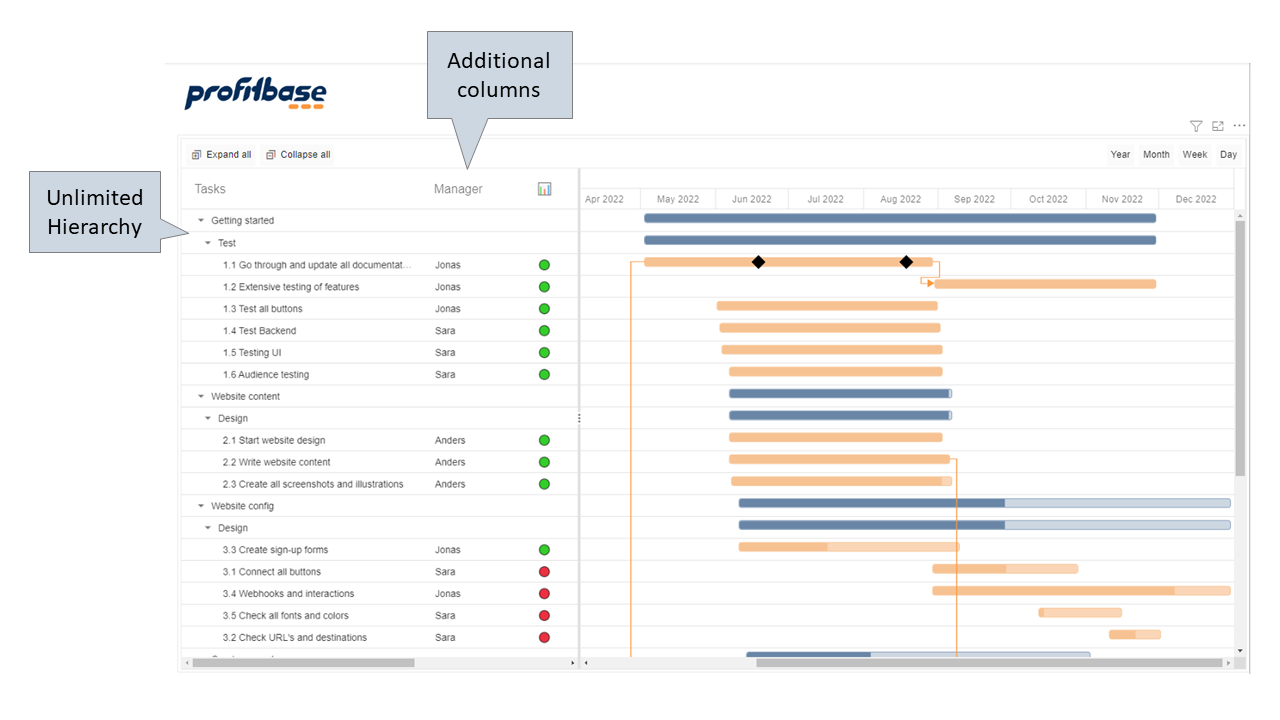
Task: Click the Expand all button
Action: tap(221, 155)
